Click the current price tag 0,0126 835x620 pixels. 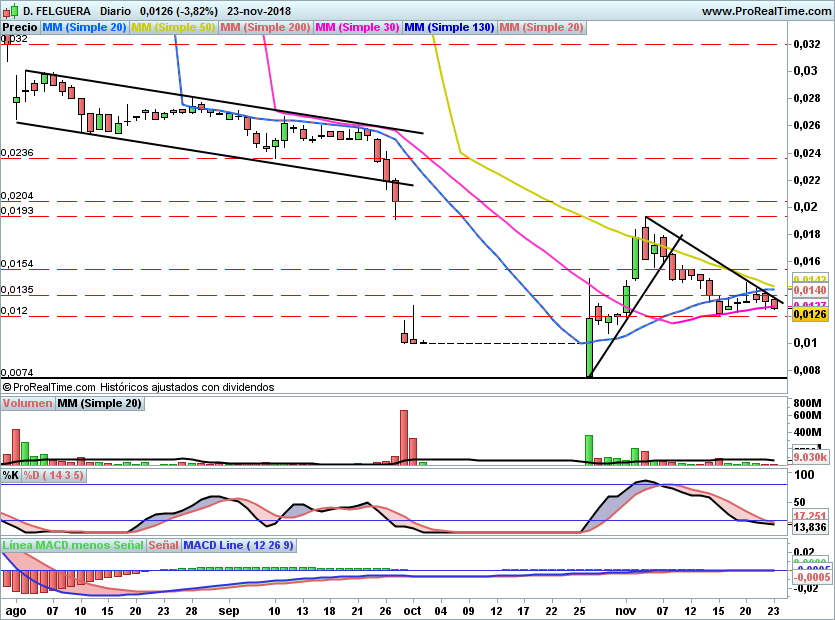[808, 314]
